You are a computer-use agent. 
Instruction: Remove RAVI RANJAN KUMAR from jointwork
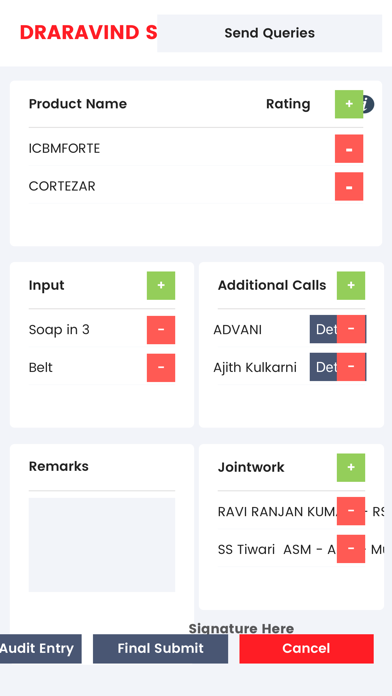click(351, 511)
